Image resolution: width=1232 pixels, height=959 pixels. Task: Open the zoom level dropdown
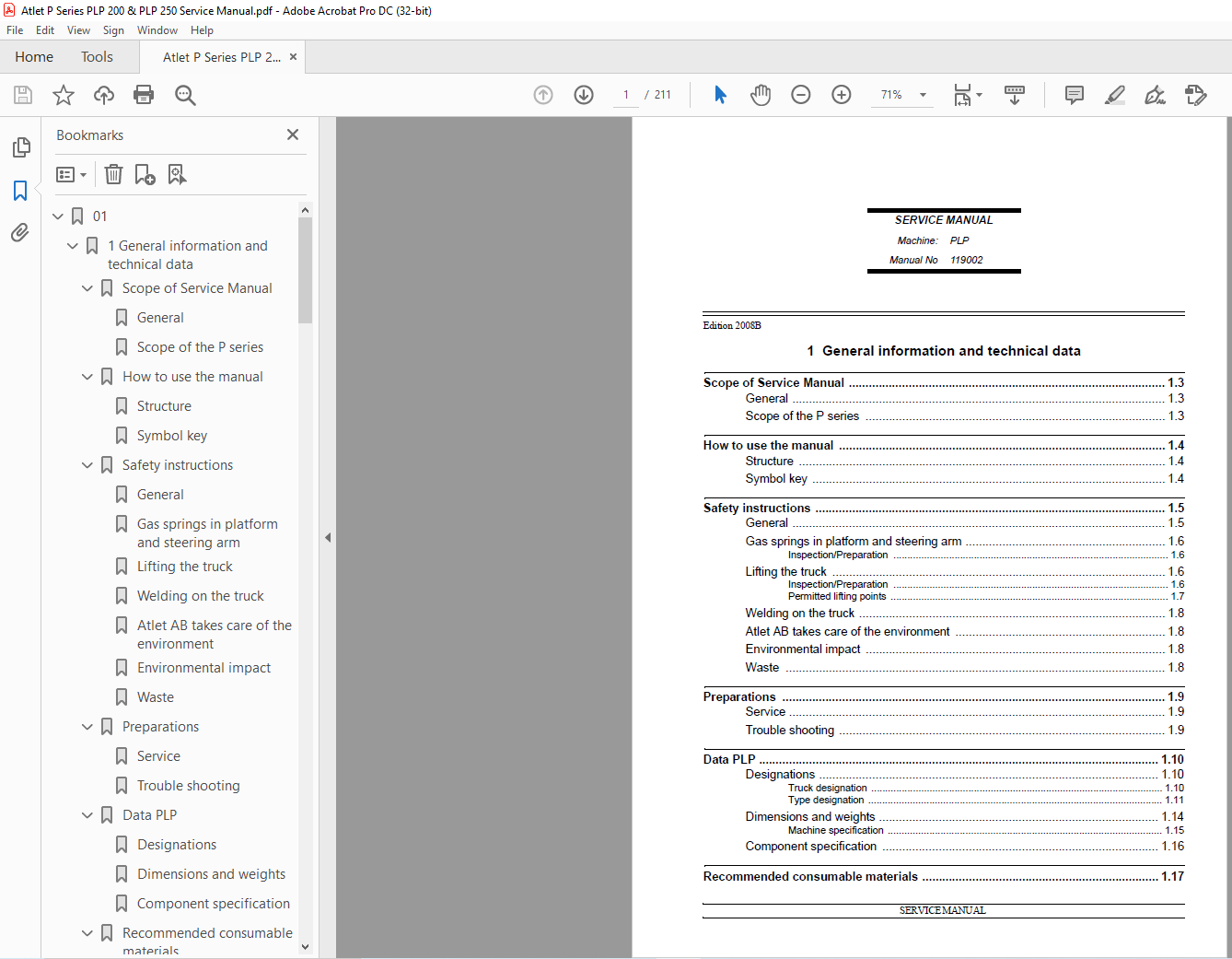(923, 95)
